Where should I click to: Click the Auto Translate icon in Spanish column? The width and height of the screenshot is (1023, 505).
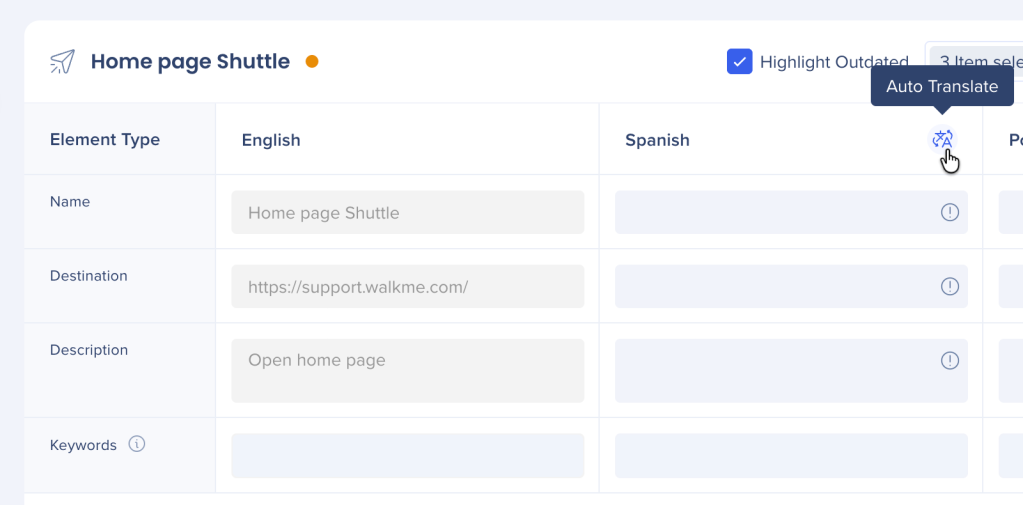(x=942, y=140)
